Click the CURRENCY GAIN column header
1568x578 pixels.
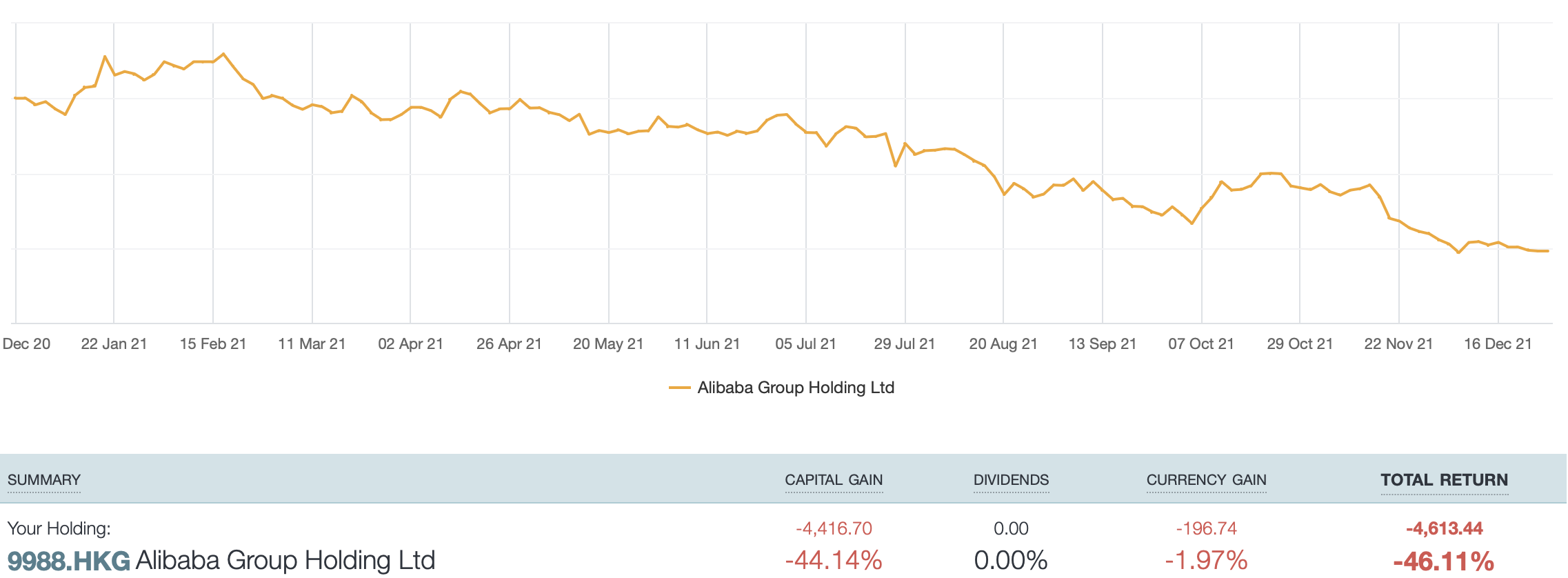click(1206, 480)
